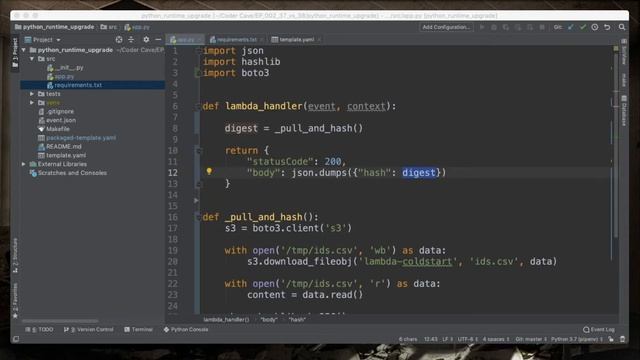Select Scratches and Consoles node
Screen dimensions: 640x360
[68, 173]
